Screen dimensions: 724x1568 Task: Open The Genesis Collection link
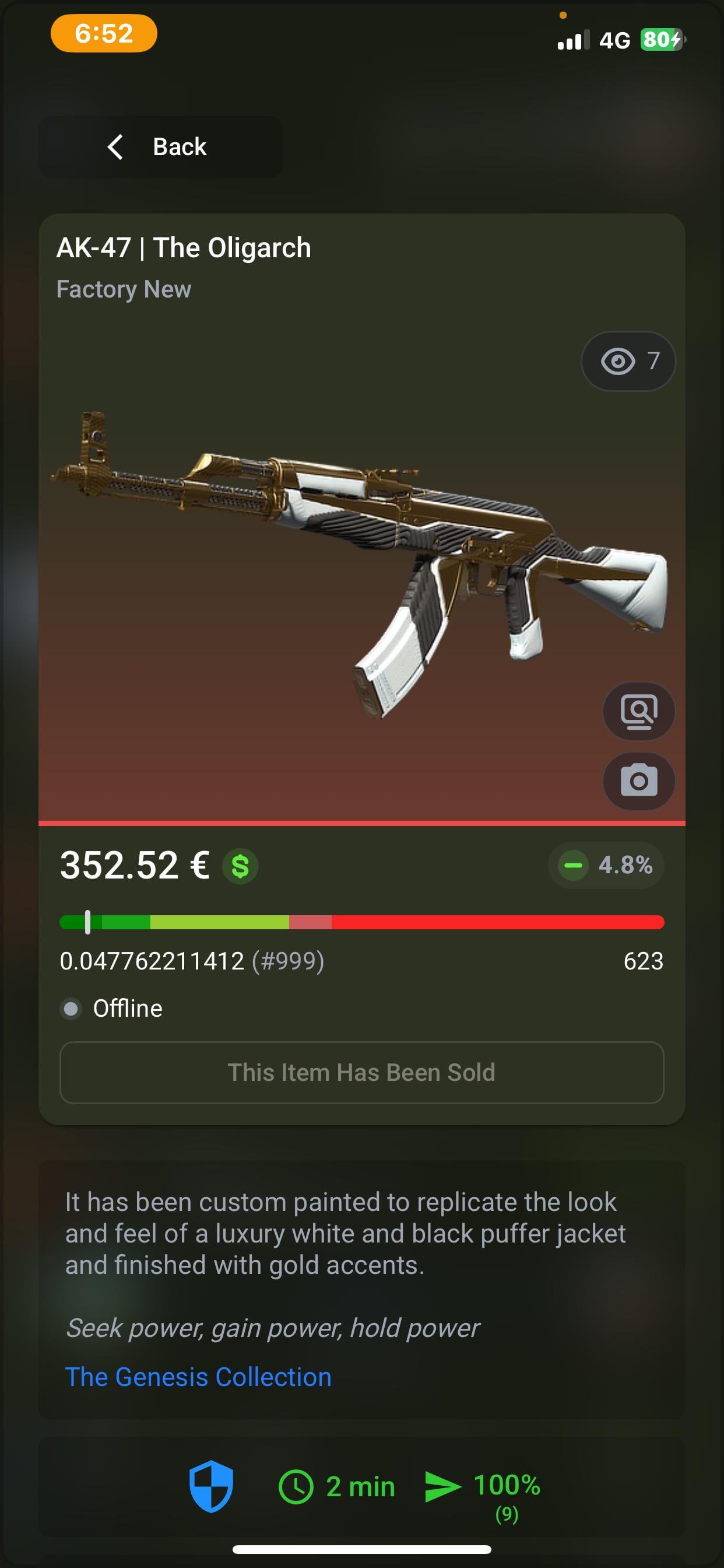(198, 1376)
